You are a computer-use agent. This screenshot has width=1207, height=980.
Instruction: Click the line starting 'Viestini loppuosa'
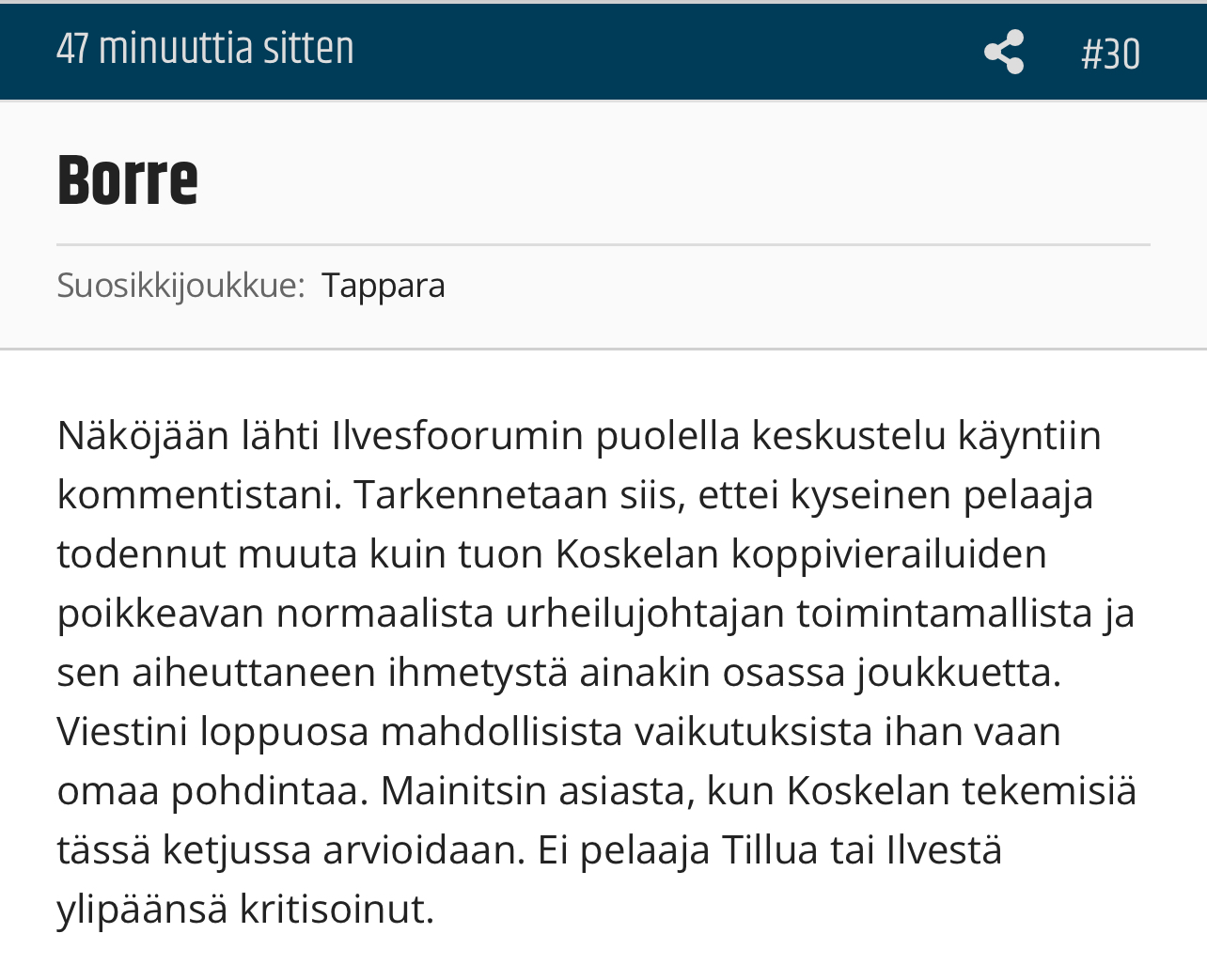(x=559, y=732)
